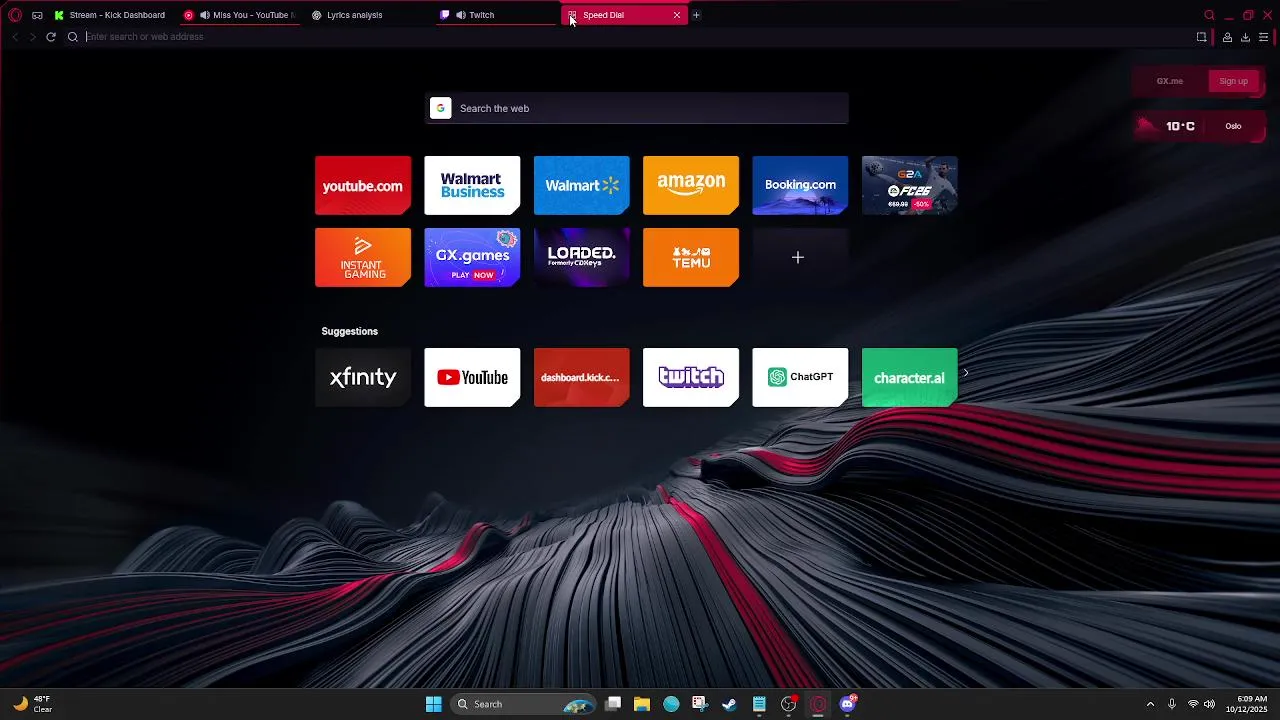The width and height of the screenshot is (1280, 720).
Task: Close the Speed Dial tab
Action: click(x=677, y=15)
